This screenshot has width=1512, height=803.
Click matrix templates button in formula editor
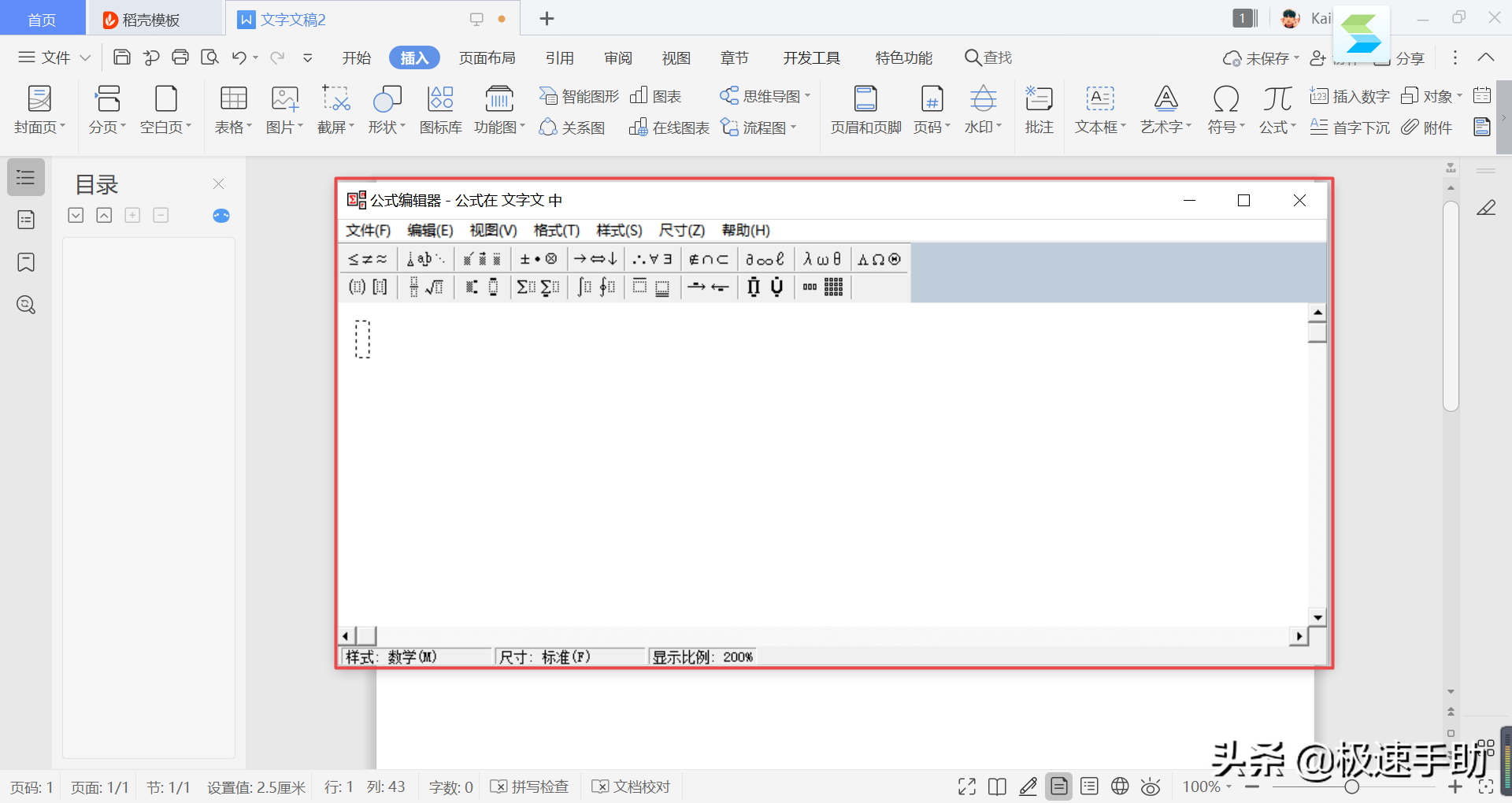tap(823, 287)
